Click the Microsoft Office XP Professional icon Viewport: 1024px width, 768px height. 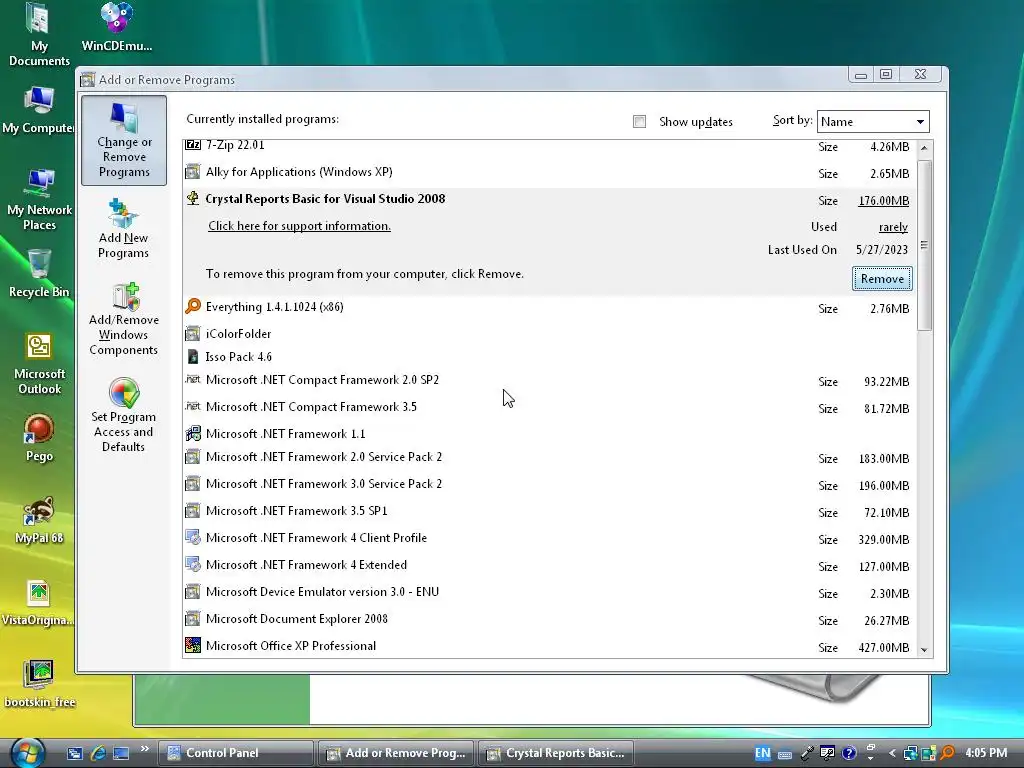pos(193,645)
